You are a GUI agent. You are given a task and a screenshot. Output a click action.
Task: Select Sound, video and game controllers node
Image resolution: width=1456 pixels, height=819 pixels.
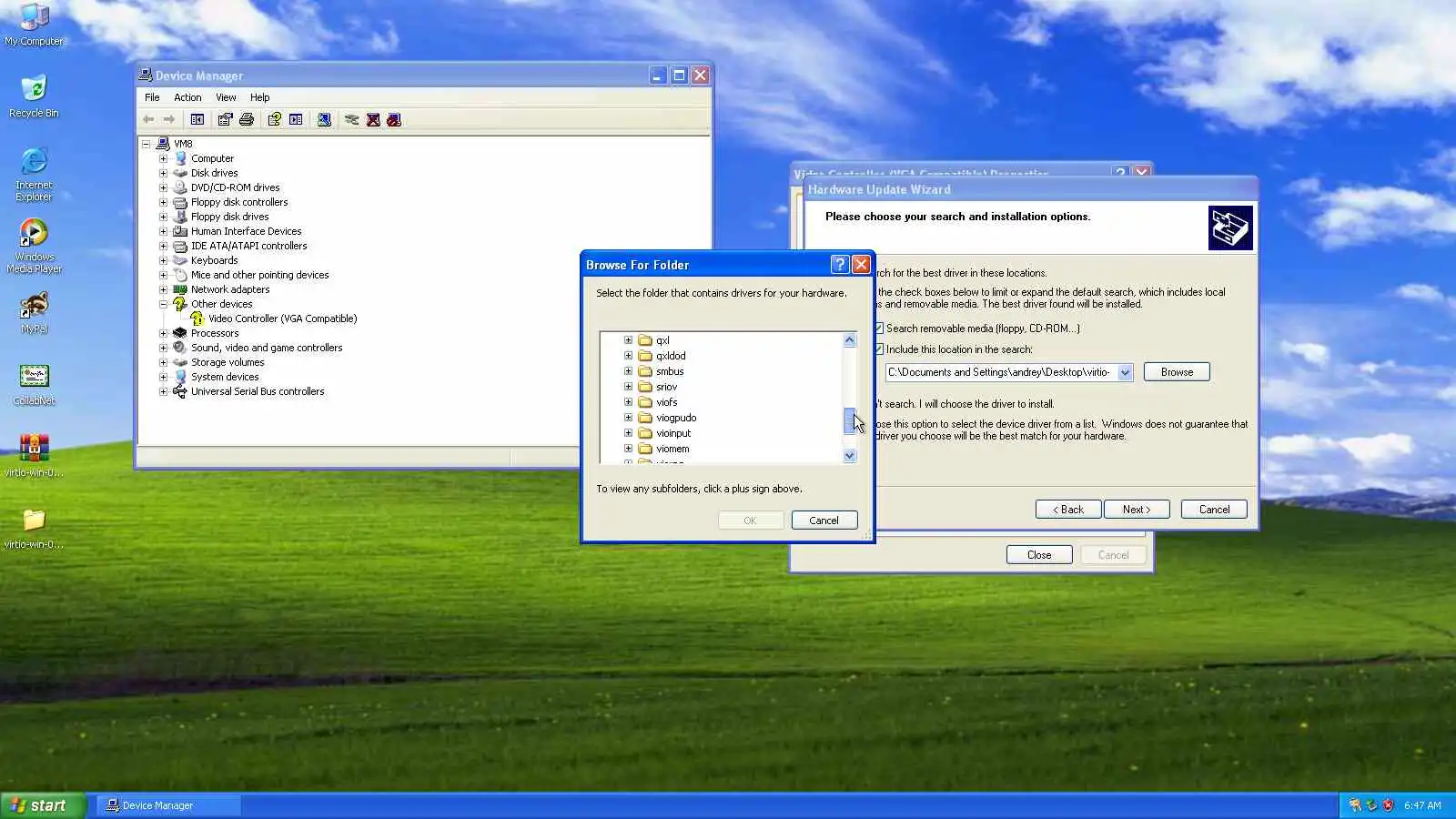(267, 348)
